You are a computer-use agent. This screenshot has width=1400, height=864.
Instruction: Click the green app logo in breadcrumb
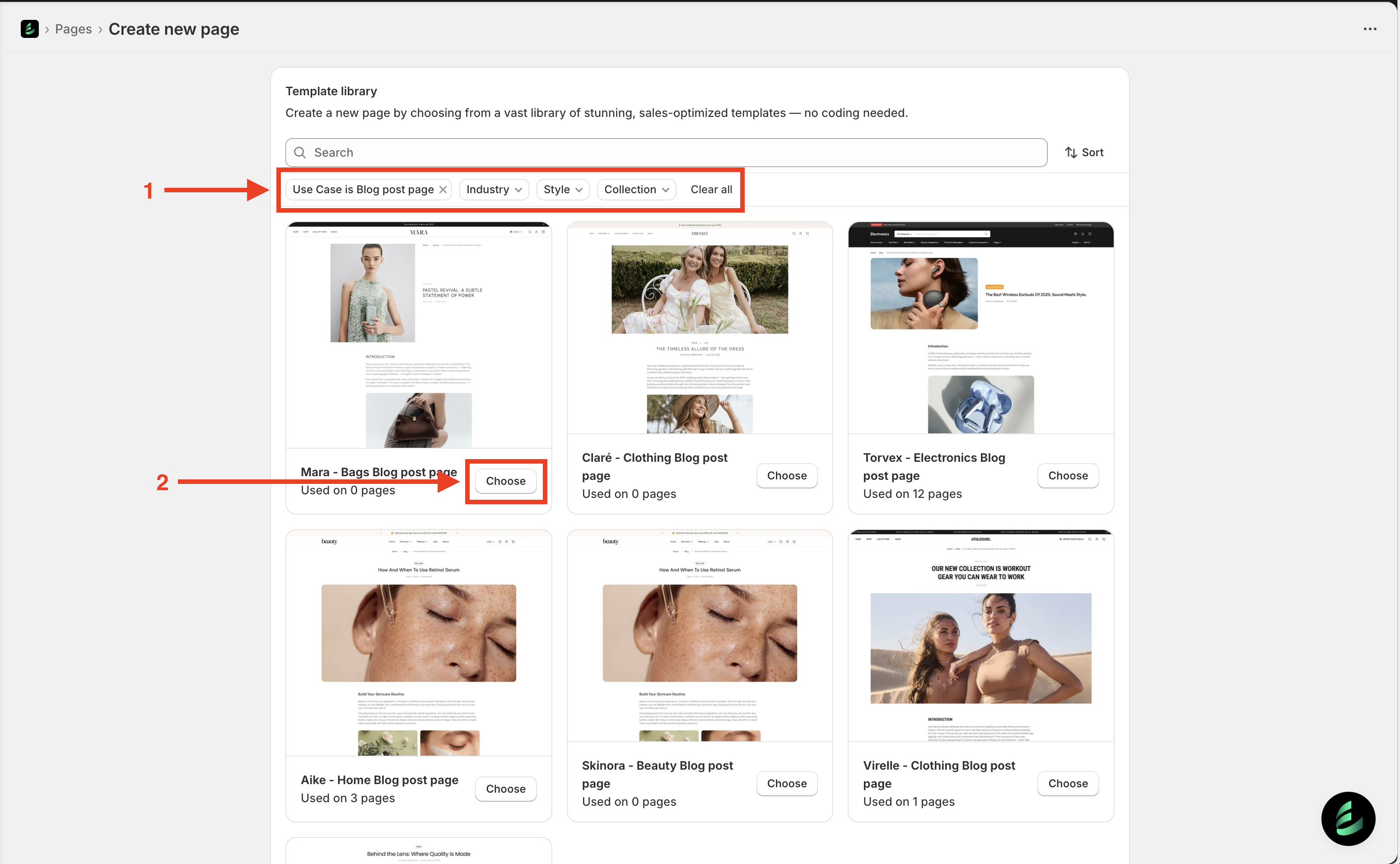pos(30,28)
